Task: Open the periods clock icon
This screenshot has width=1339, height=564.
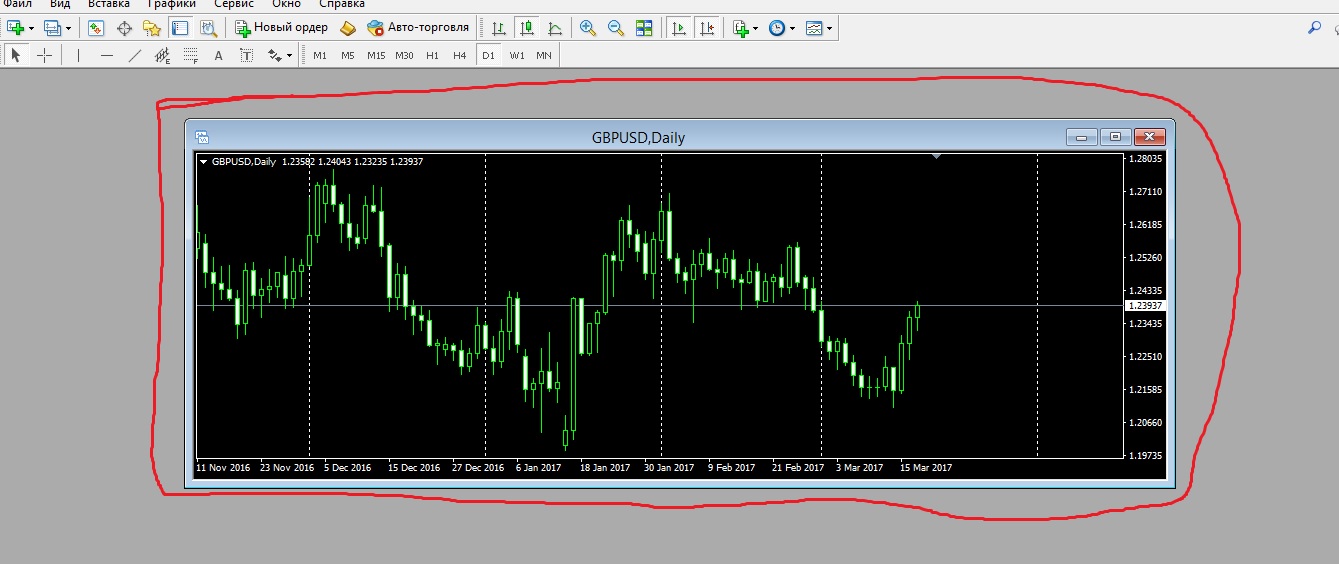Action: [x=777, y=28]
